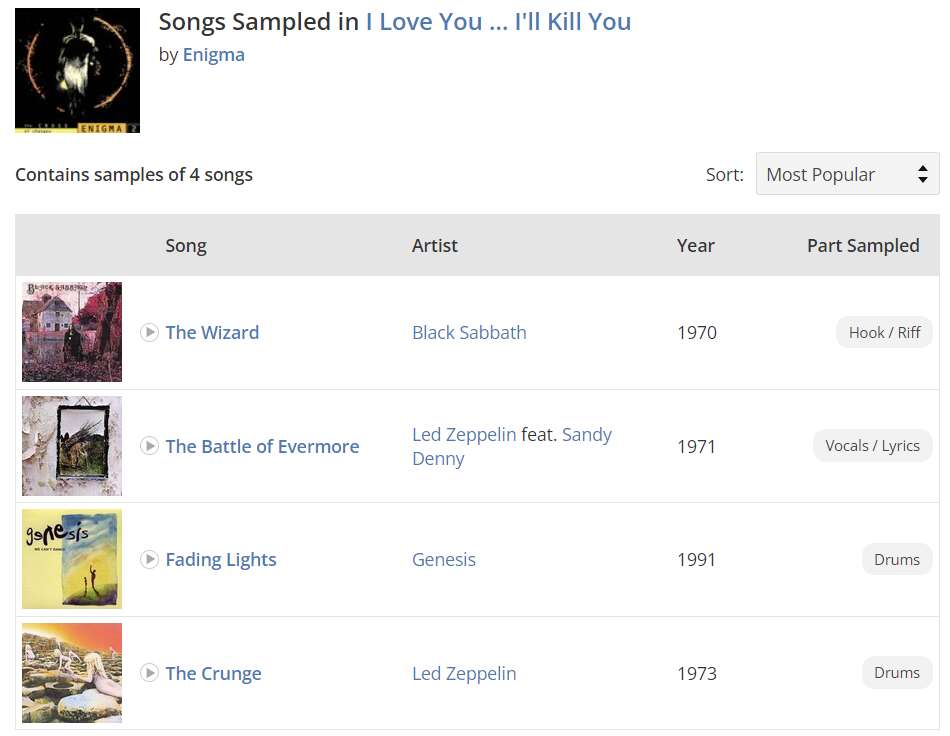
Task: Open I Love You ... I'll Kill You link
Action: click(x=498, y=22)
